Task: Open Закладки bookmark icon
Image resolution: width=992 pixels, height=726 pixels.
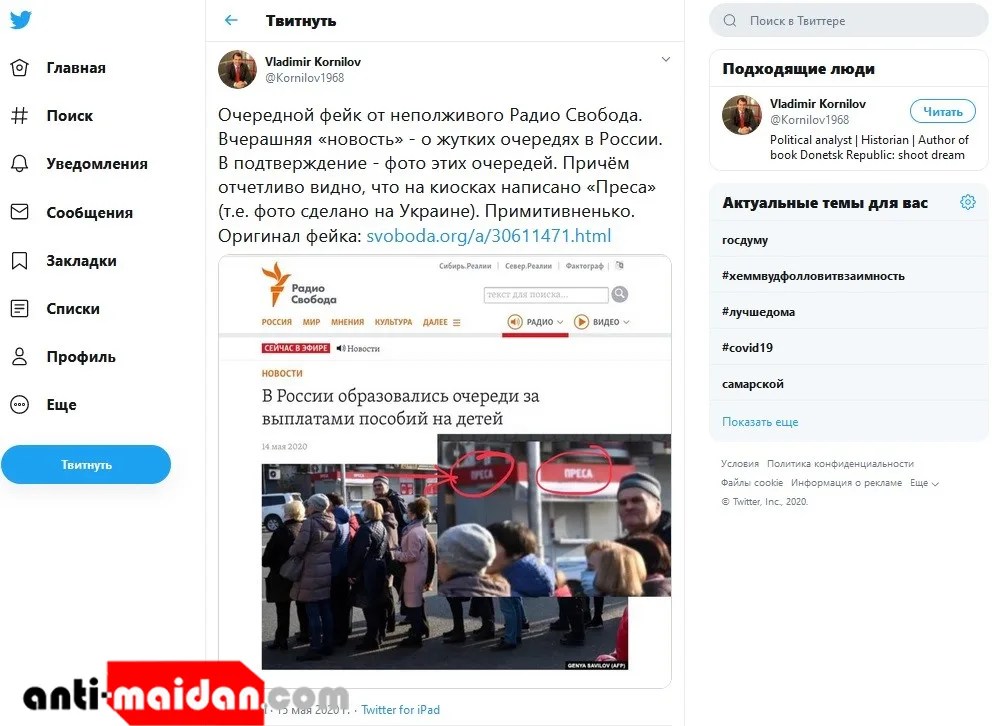Action: (20, 261)
